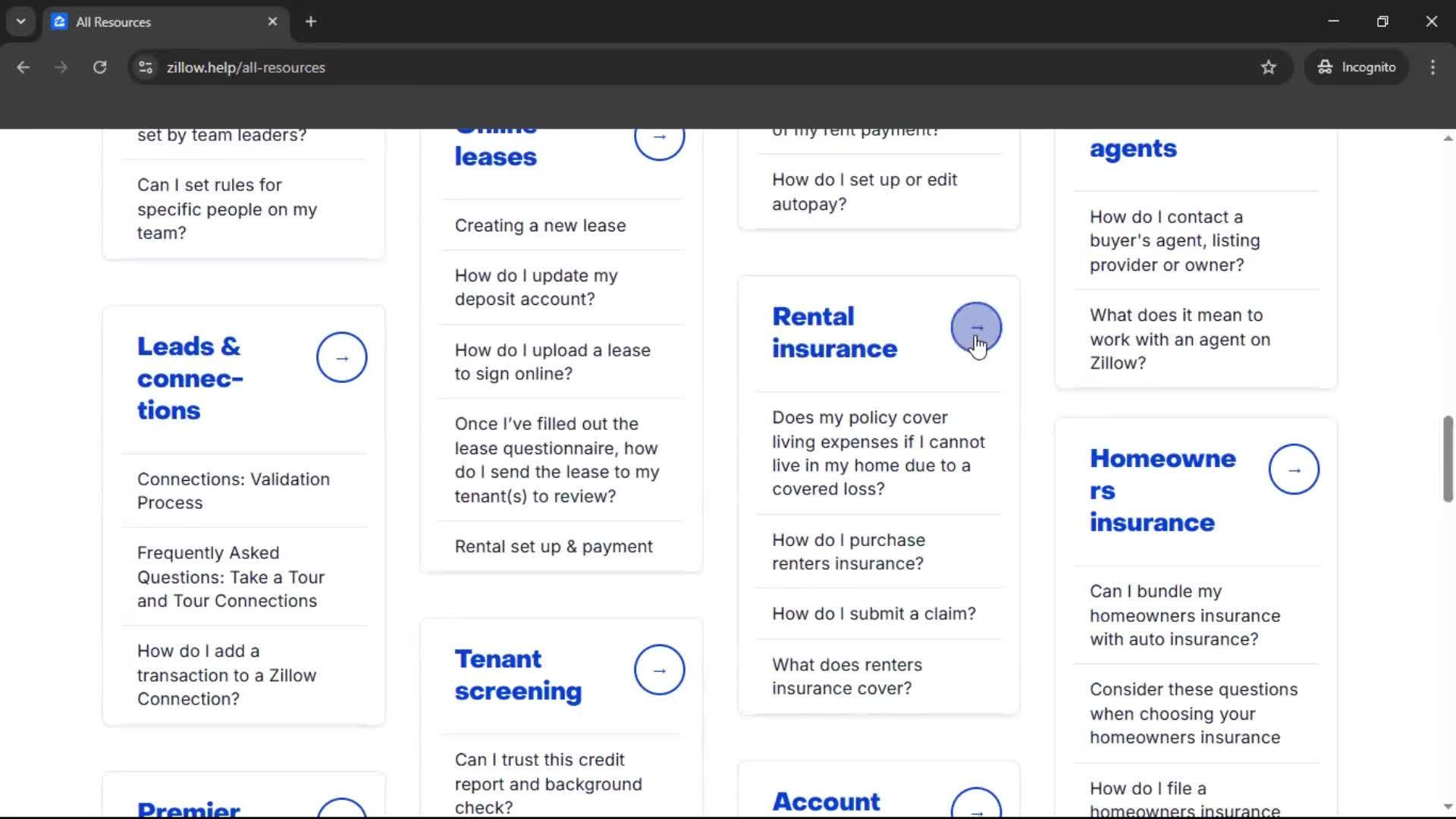Reload the page
The width and height of the screenshot is (1456, 819).
click(99, 67)
